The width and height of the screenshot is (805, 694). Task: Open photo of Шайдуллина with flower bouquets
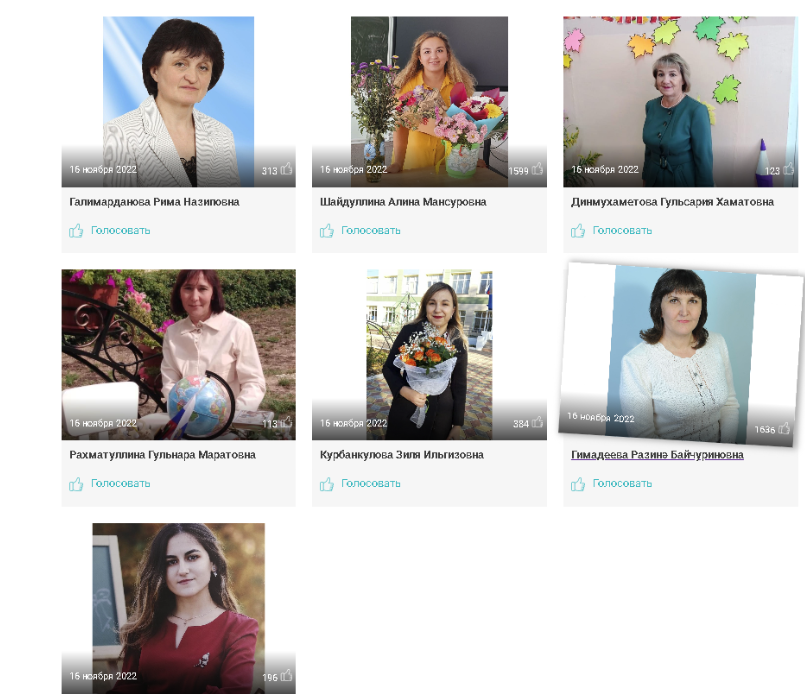(x=429, y=102)
